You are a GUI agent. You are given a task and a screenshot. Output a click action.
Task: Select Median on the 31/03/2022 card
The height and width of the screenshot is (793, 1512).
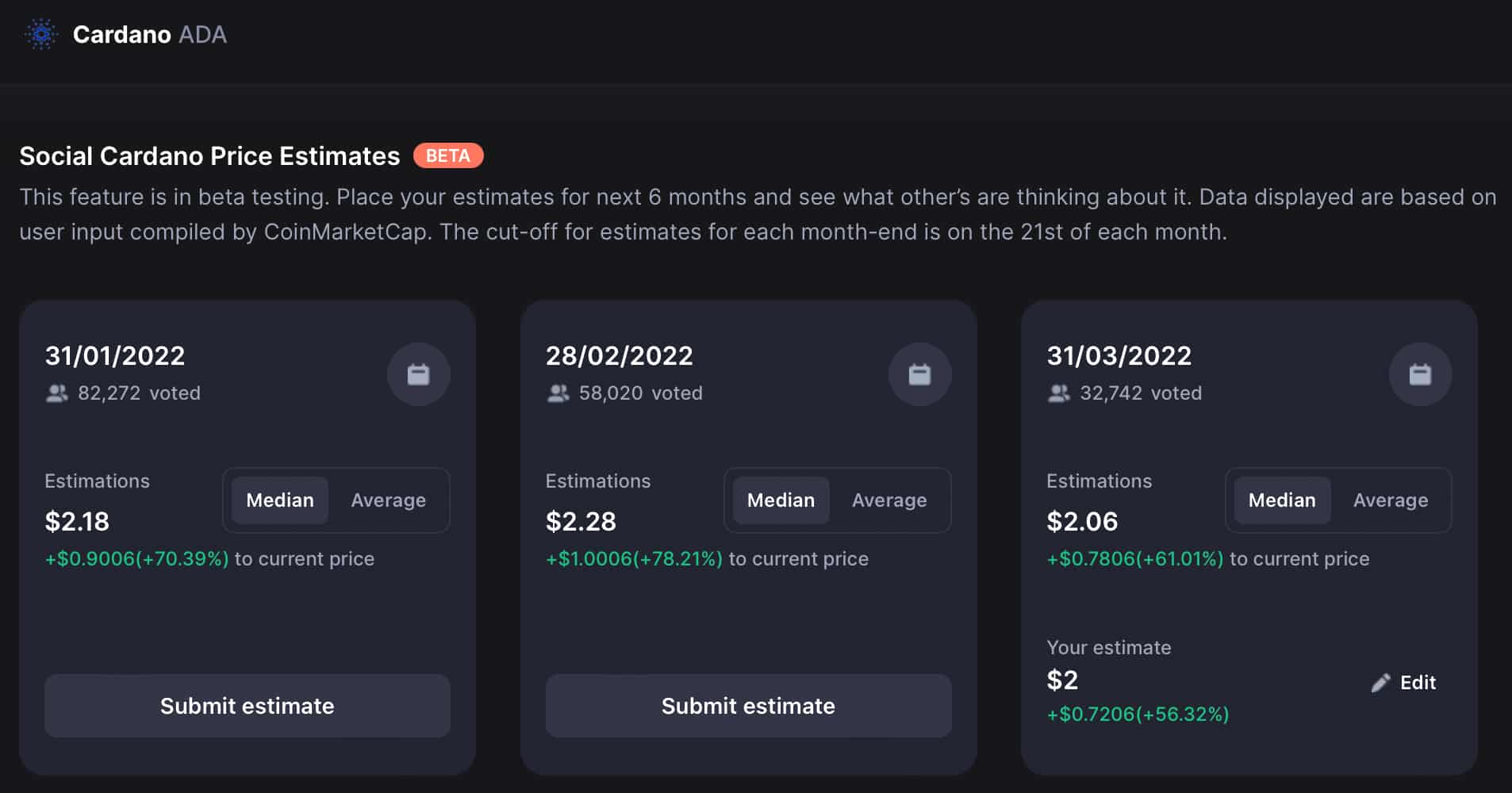1282,500
